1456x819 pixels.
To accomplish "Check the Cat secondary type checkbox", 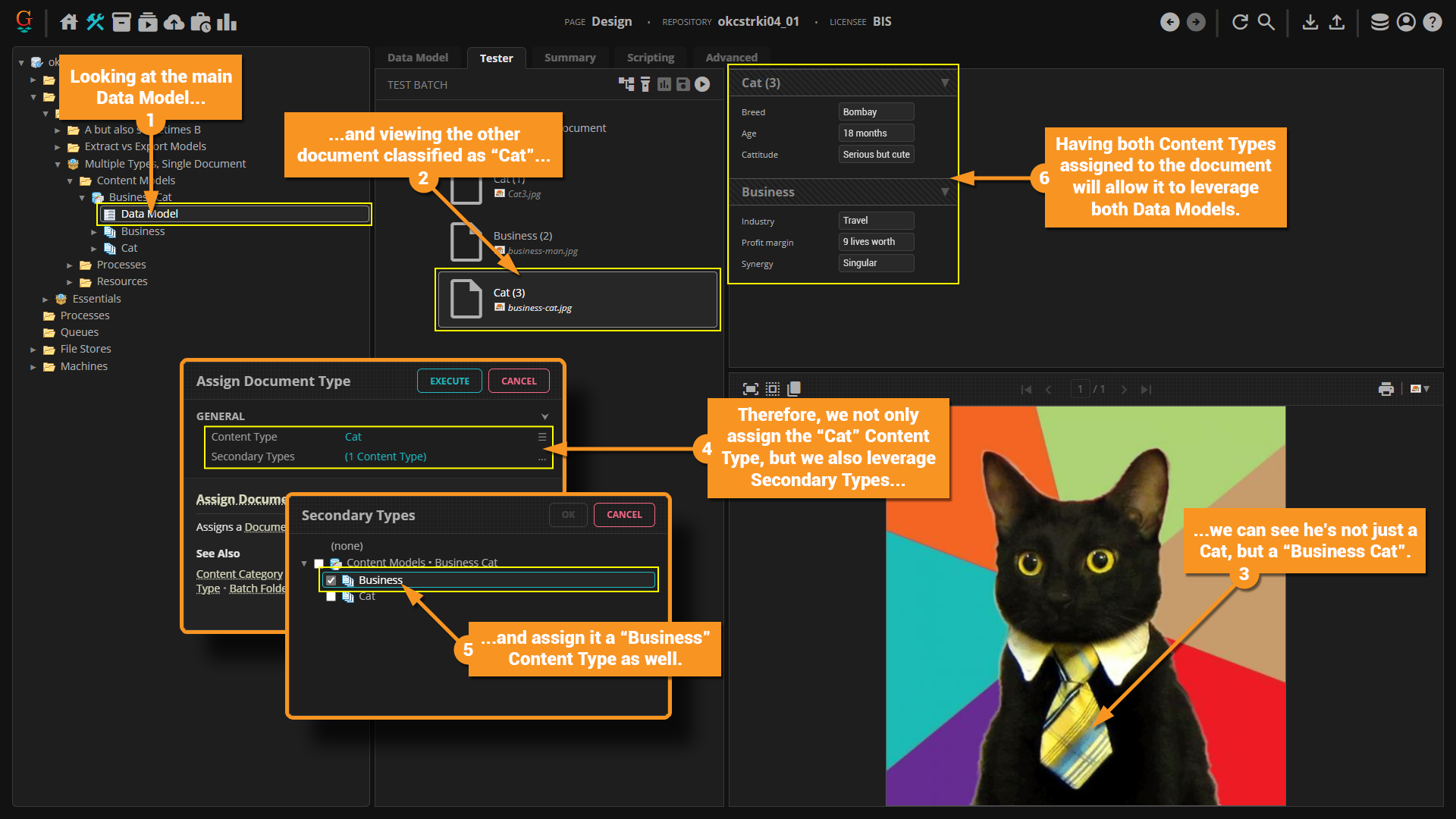I will pyautogui.click(x=331, y=597).
